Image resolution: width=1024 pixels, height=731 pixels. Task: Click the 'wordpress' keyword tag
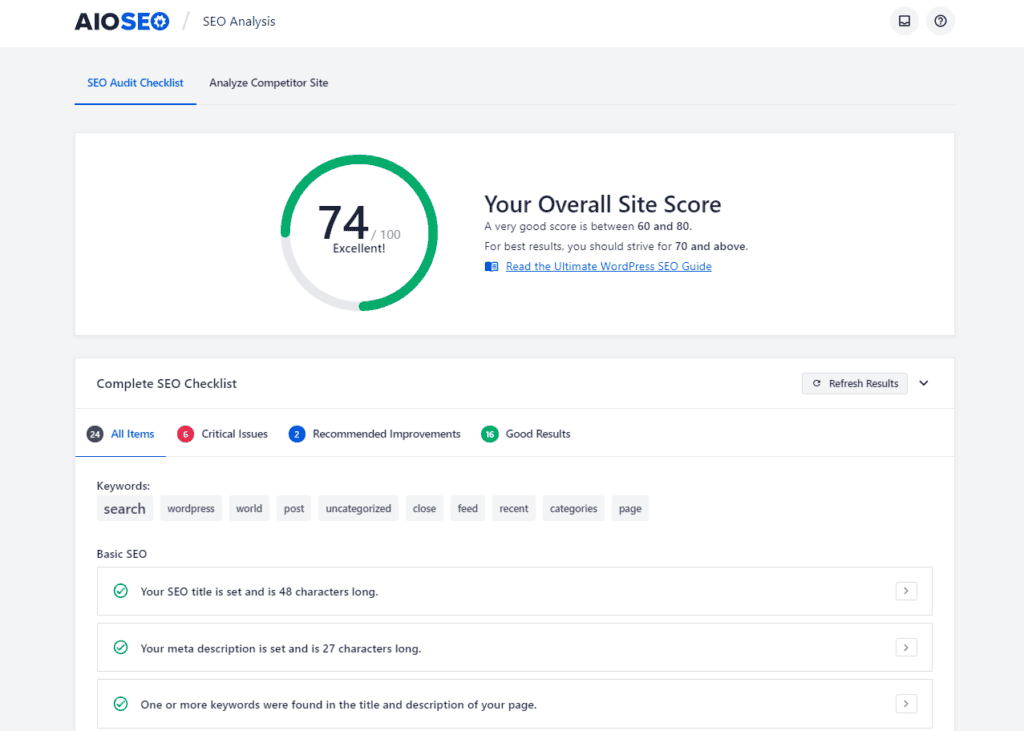(191, 509)
